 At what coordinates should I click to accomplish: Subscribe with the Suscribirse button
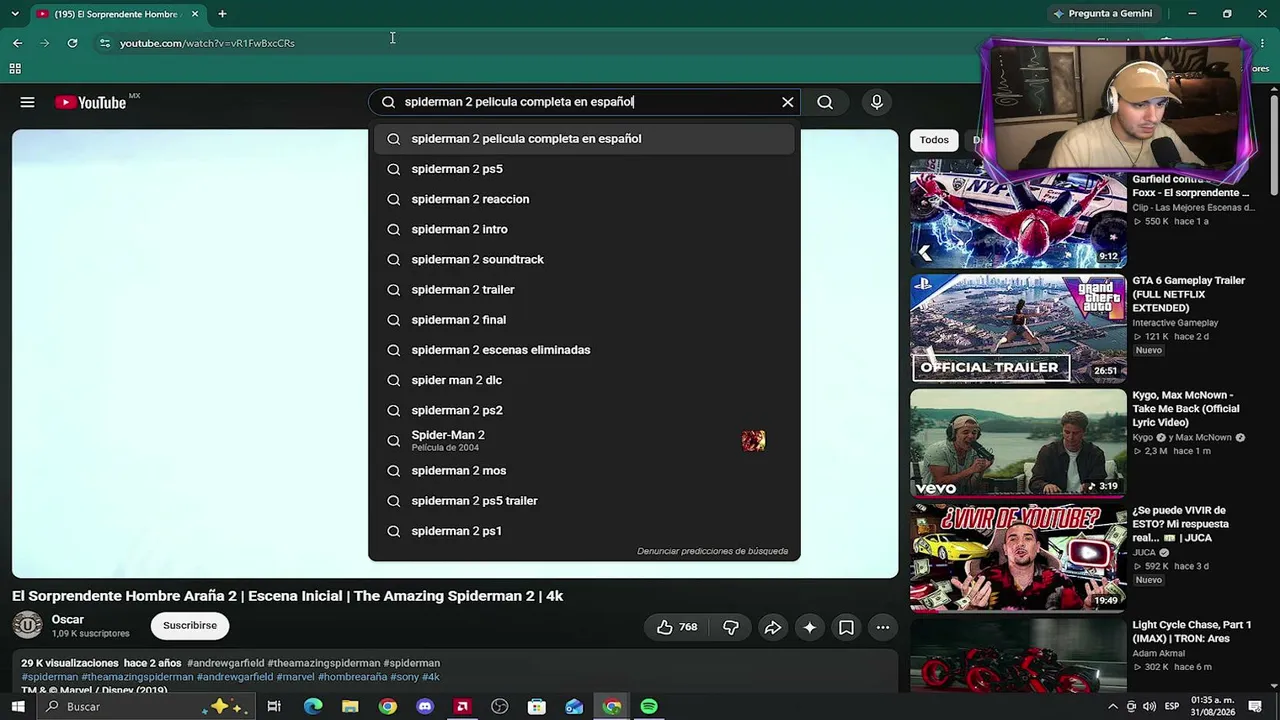tap(190, 626)
